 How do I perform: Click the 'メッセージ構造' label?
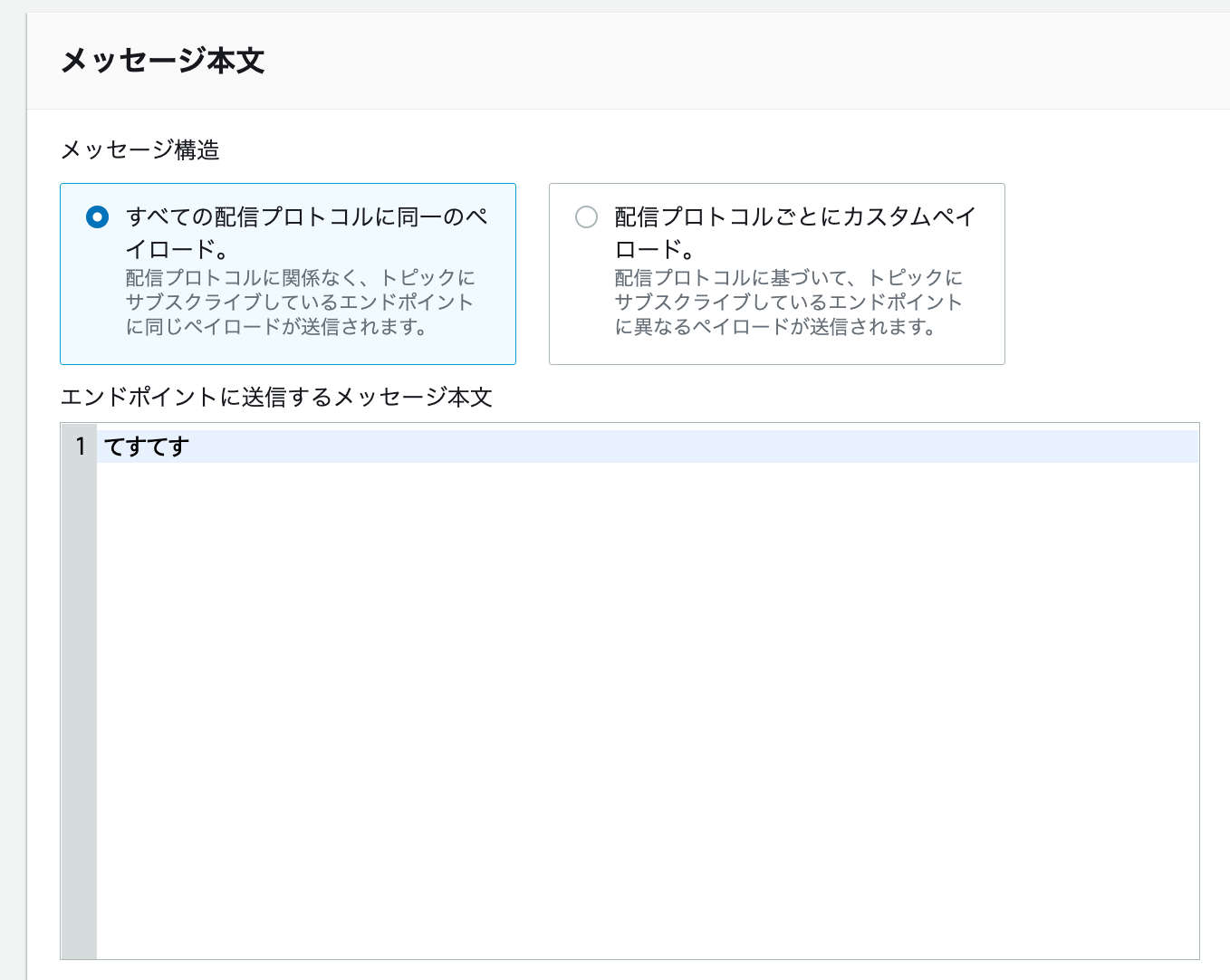point(140,149)
